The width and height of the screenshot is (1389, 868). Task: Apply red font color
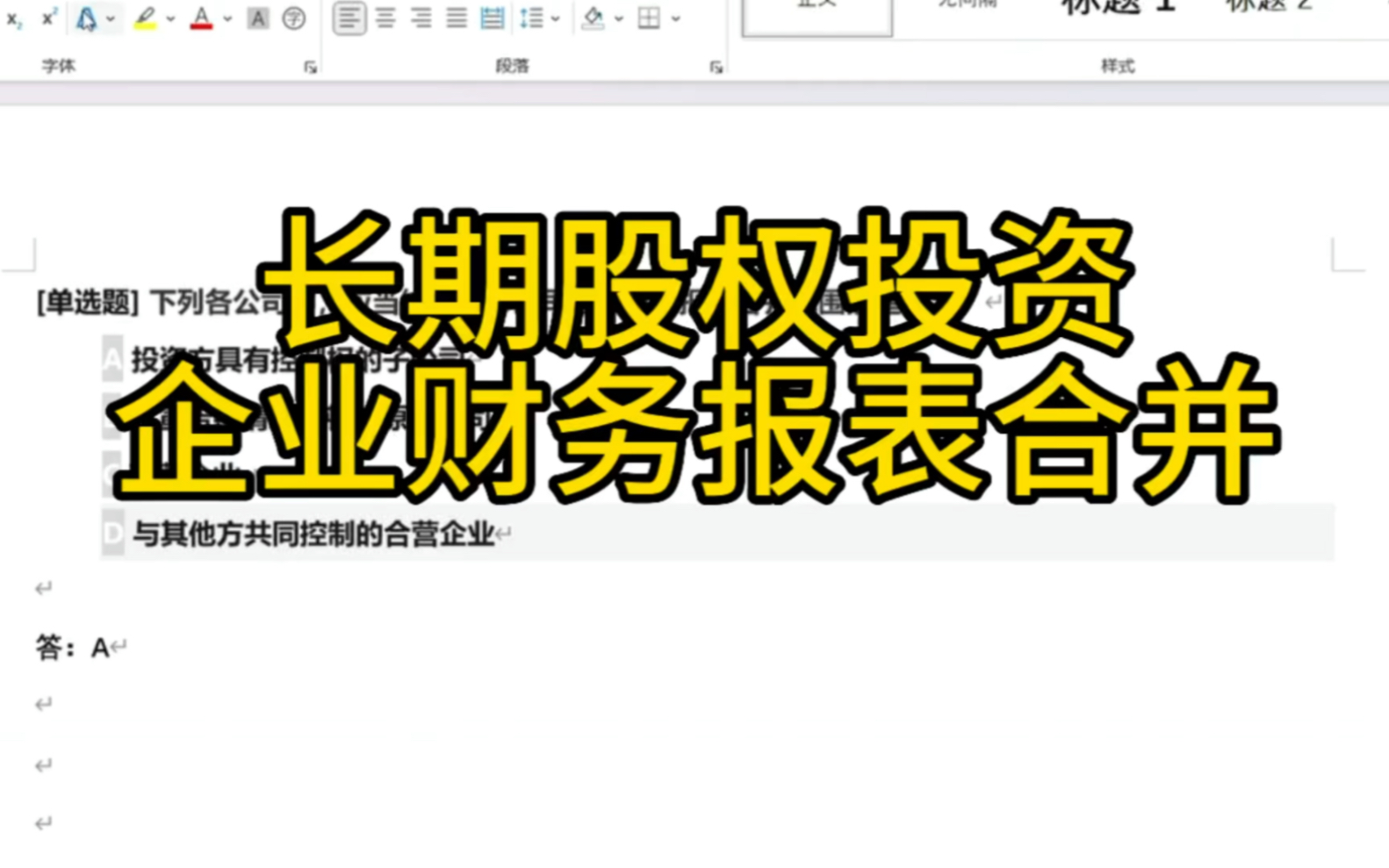[202, 18]
